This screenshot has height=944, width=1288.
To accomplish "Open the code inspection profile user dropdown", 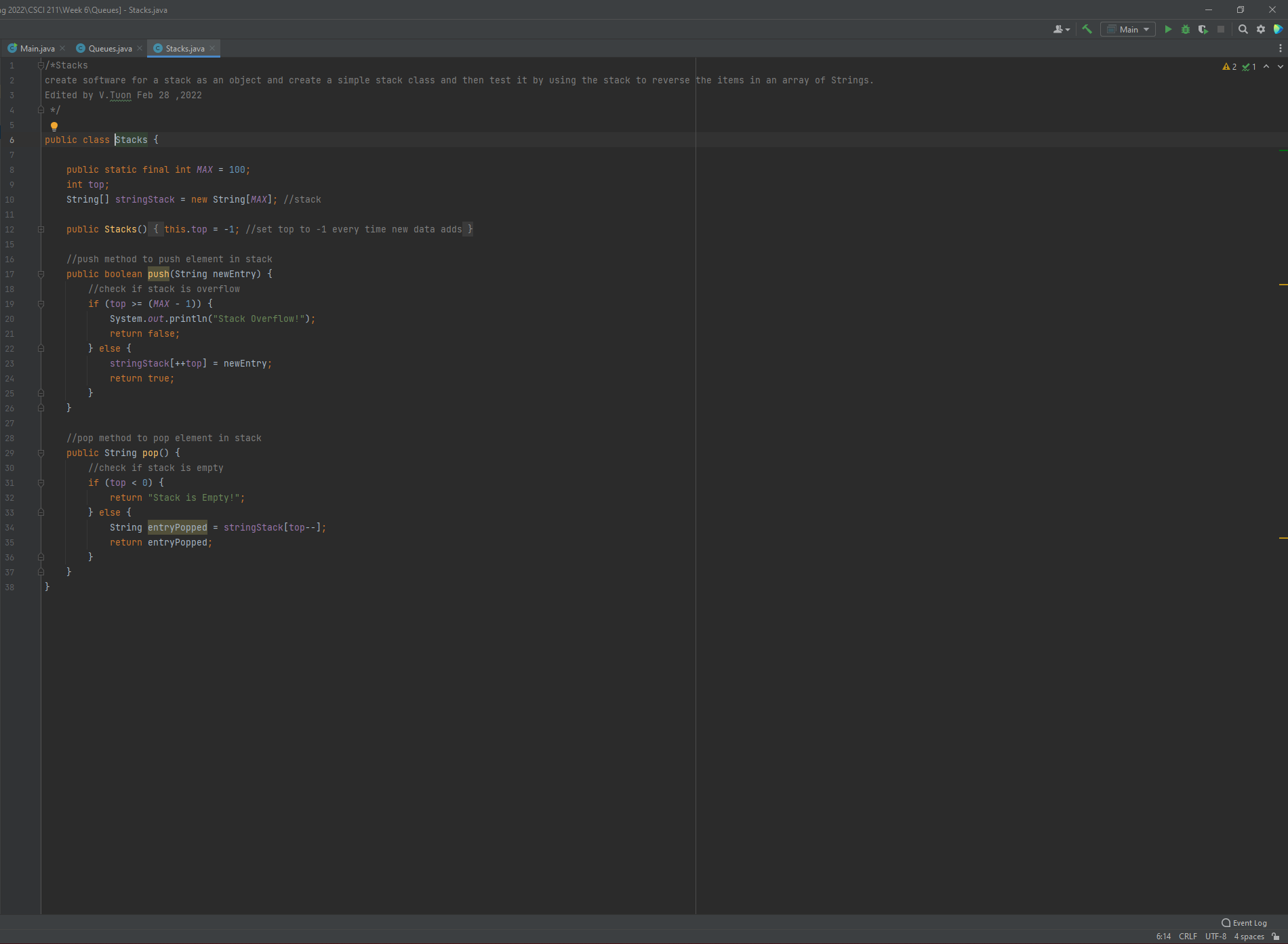I will pos(1061,29).
